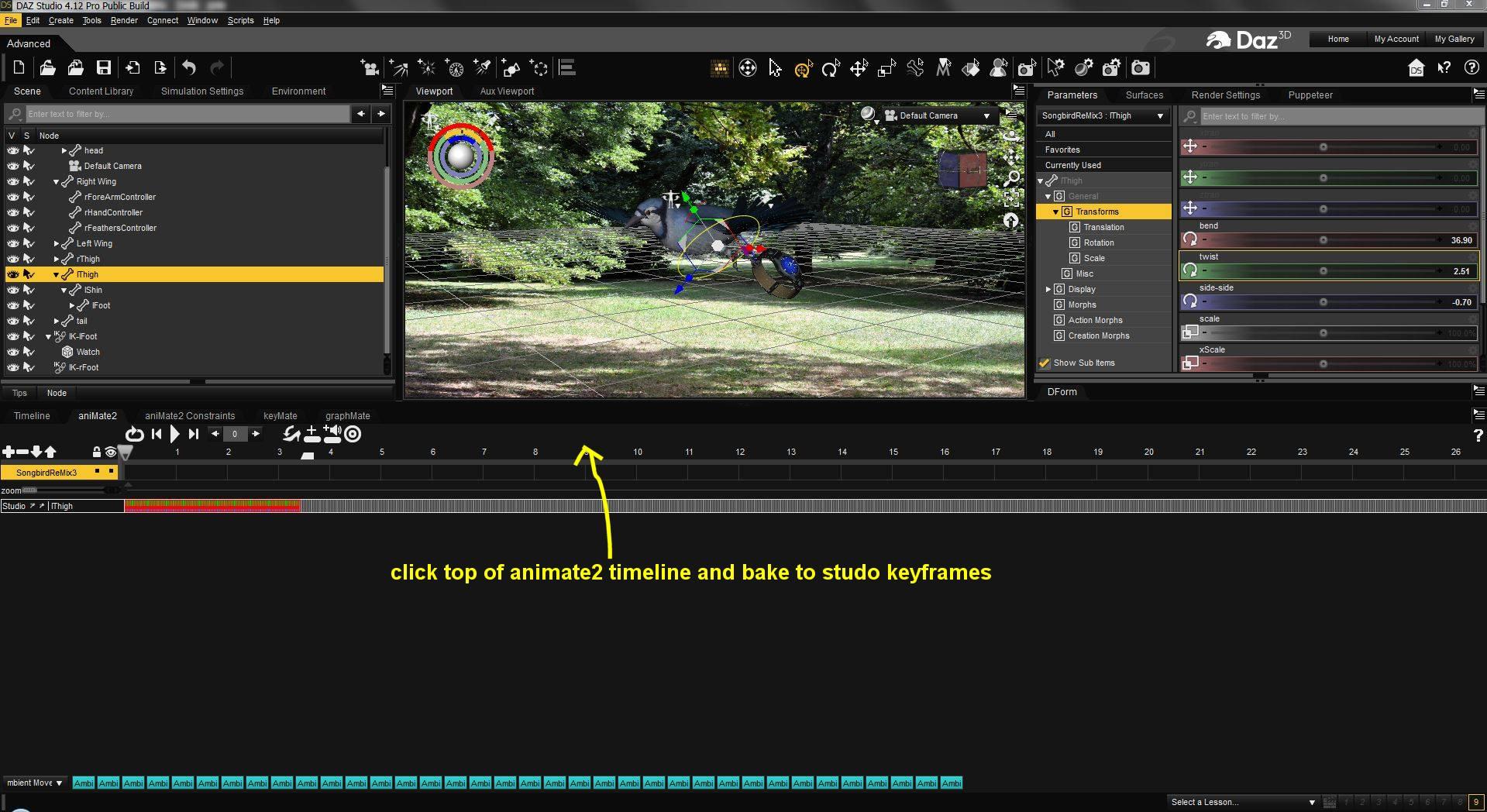Viewport: 1487px width, 812px height.
Task: Open the SongbirdReMix3 : lThigh node dropdown
Action: tap(1103, 115)
